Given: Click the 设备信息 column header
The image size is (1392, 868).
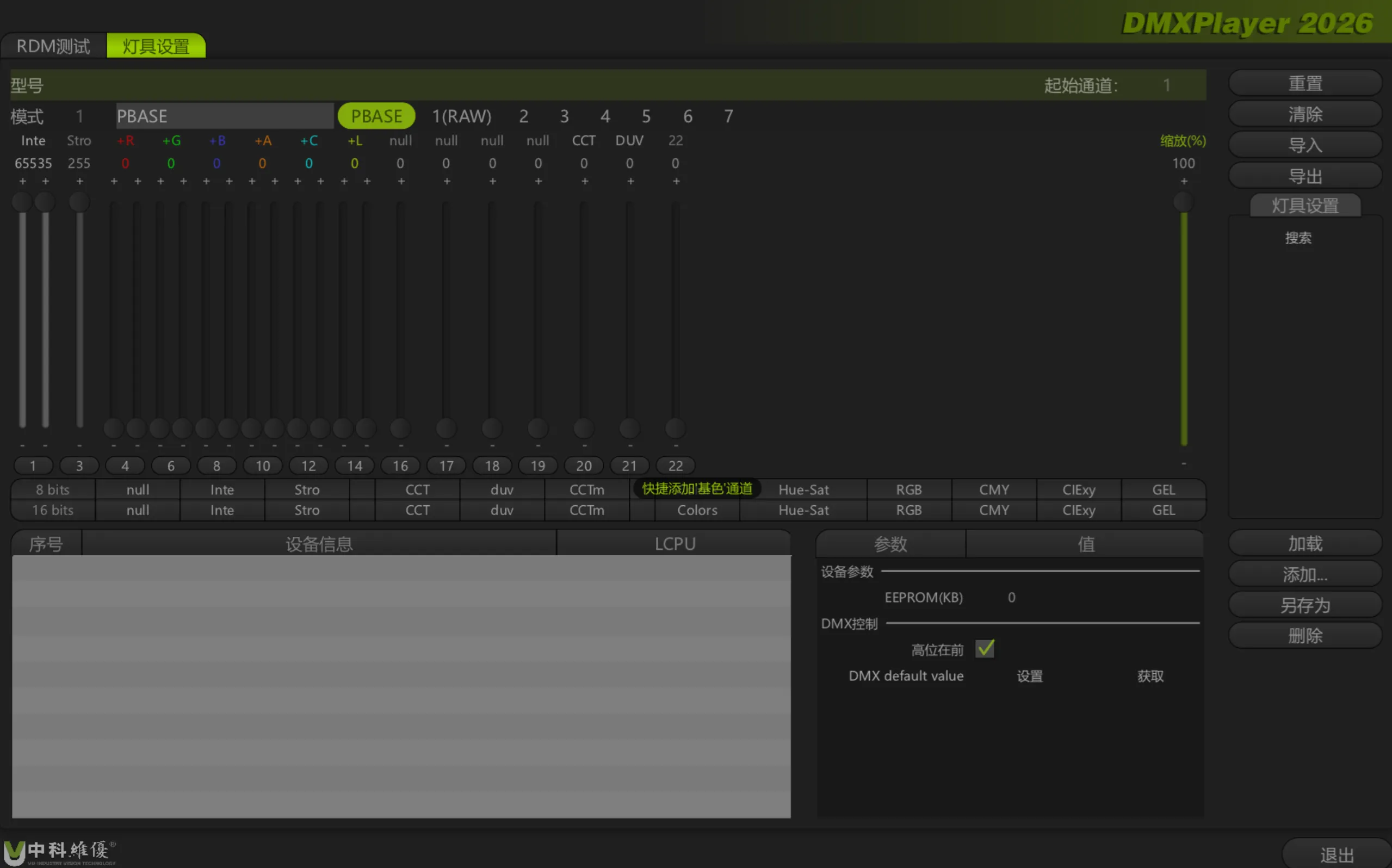Looking at the screenshot, I should pos(319,544).
